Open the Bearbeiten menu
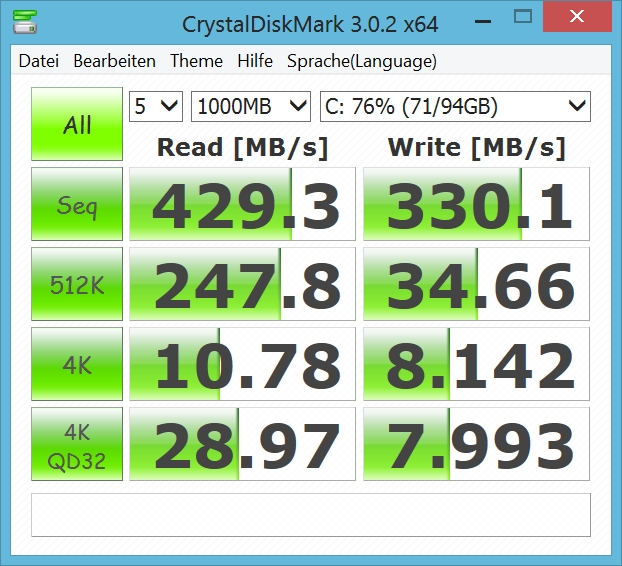The image size is (622, 566). (114, 61)
